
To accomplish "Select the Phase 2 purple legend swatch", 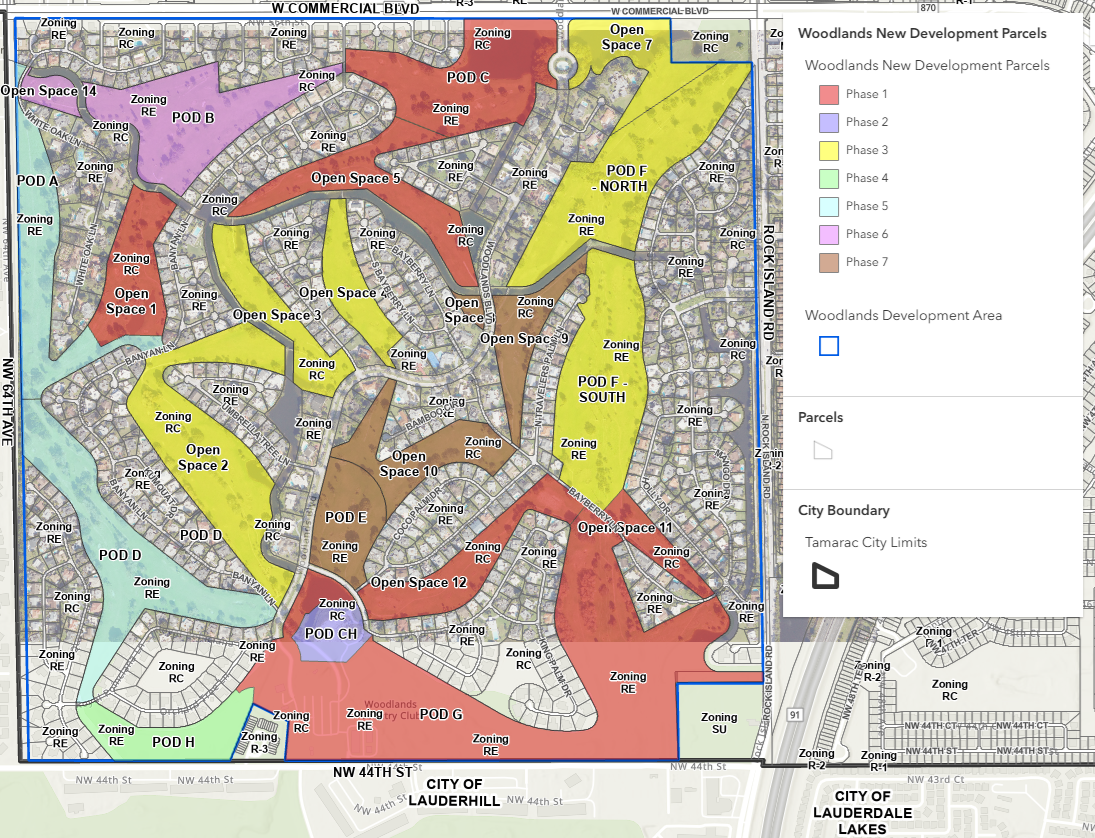I will 829,122.
